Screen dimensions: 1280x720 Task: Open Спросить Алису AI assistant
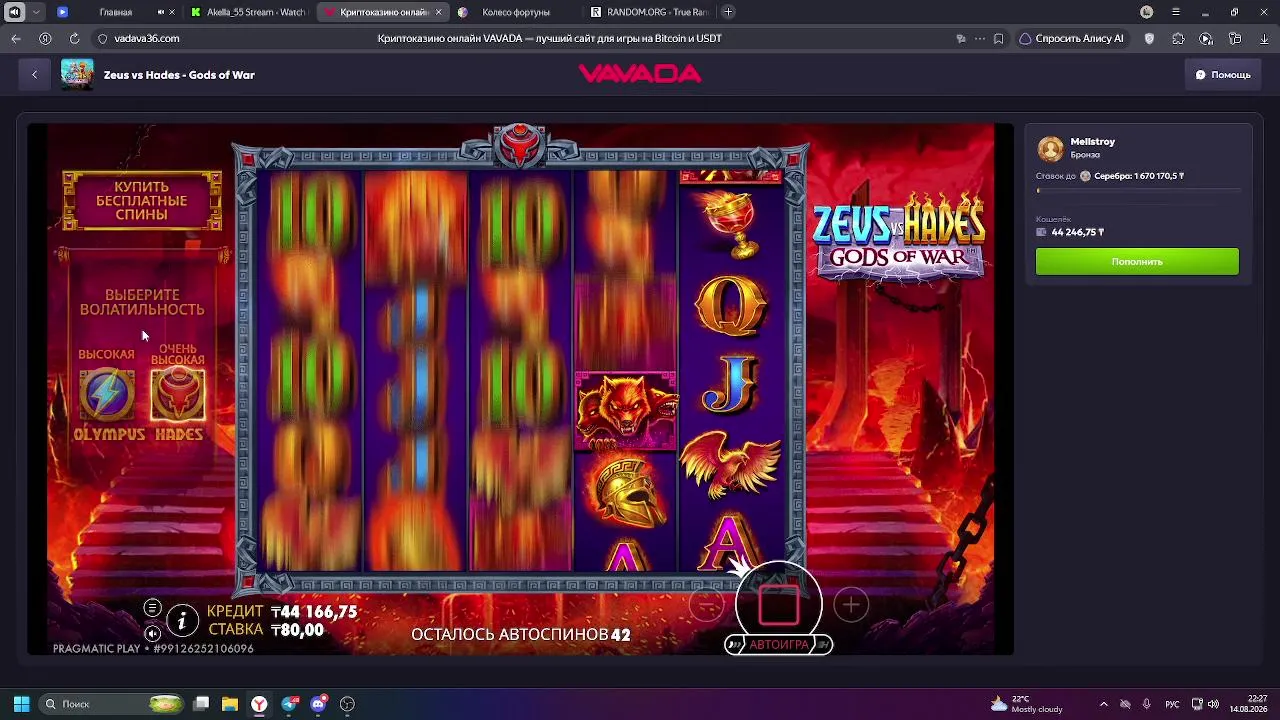[x=1071, y=38]
